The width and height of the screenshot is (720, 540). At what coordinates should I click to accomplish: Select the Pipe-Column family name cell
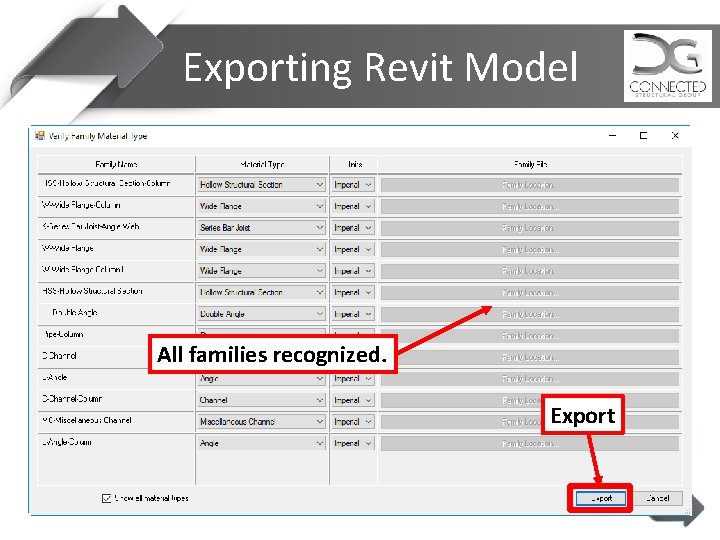[116, 334]
